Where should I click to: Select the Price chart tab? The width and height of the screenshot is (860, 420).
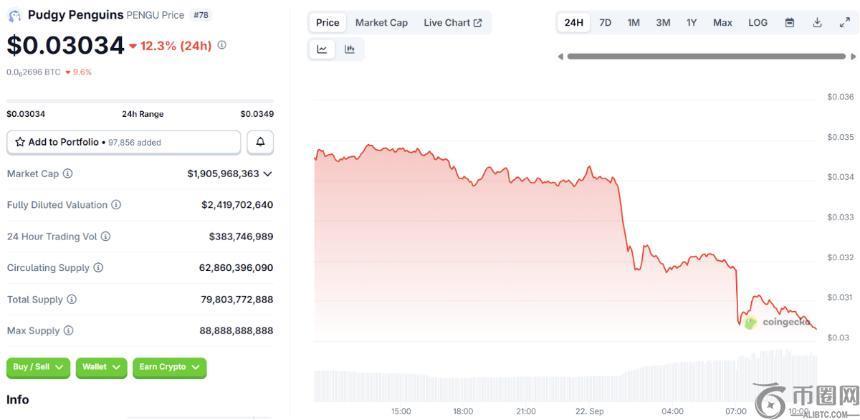click(327, 22)
